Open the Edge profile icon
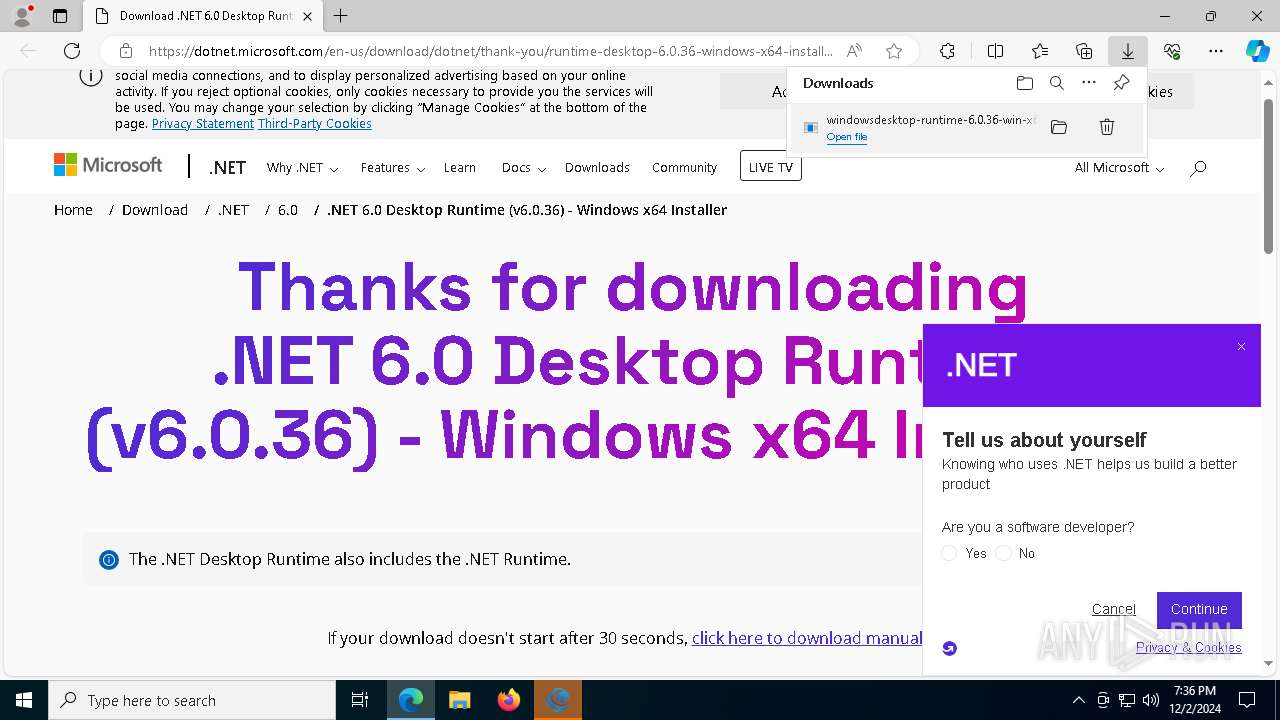 click(x=21, y=16)
